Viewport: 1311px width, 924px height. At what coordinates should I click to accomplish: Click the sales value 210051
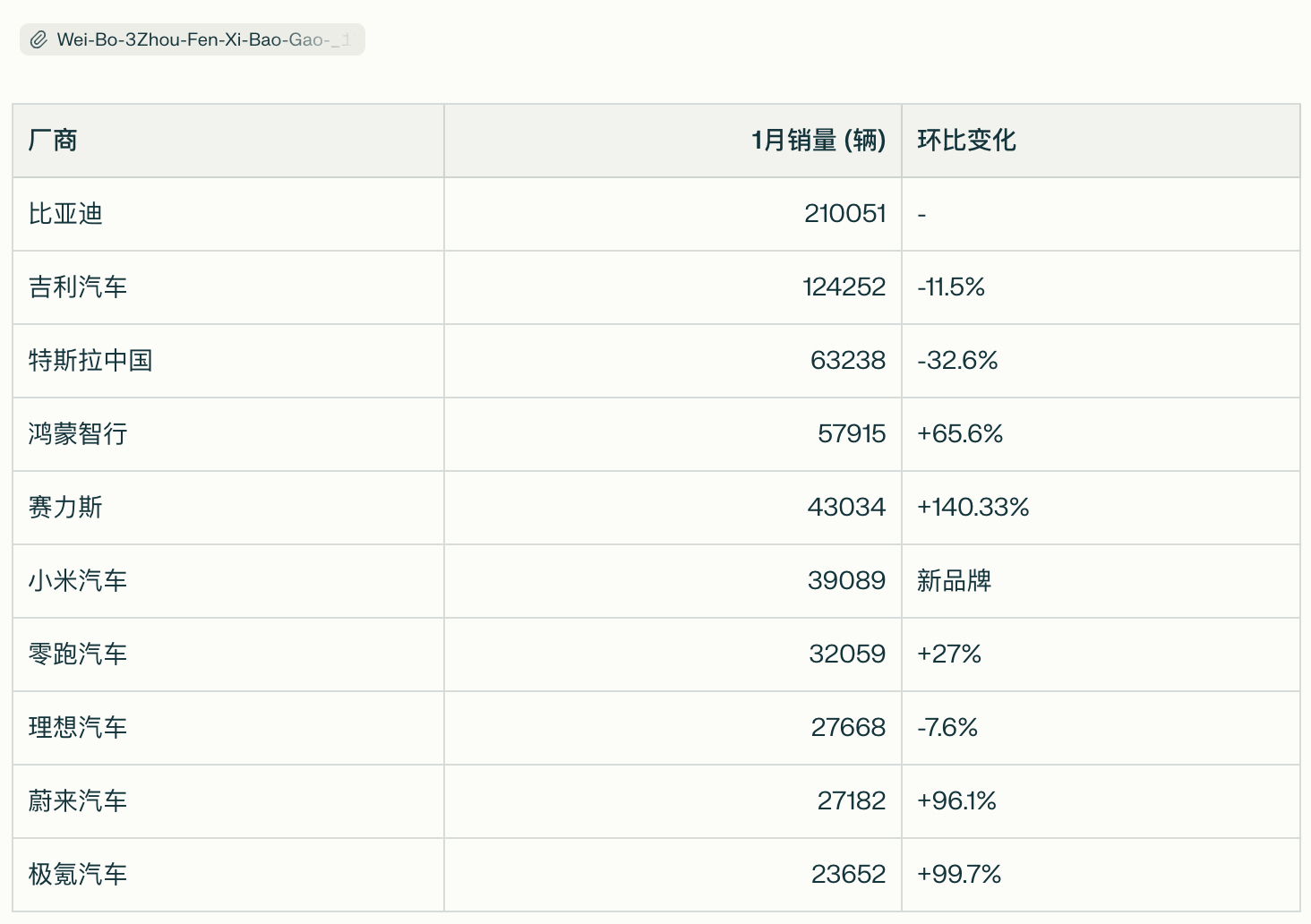coord(844,214)
